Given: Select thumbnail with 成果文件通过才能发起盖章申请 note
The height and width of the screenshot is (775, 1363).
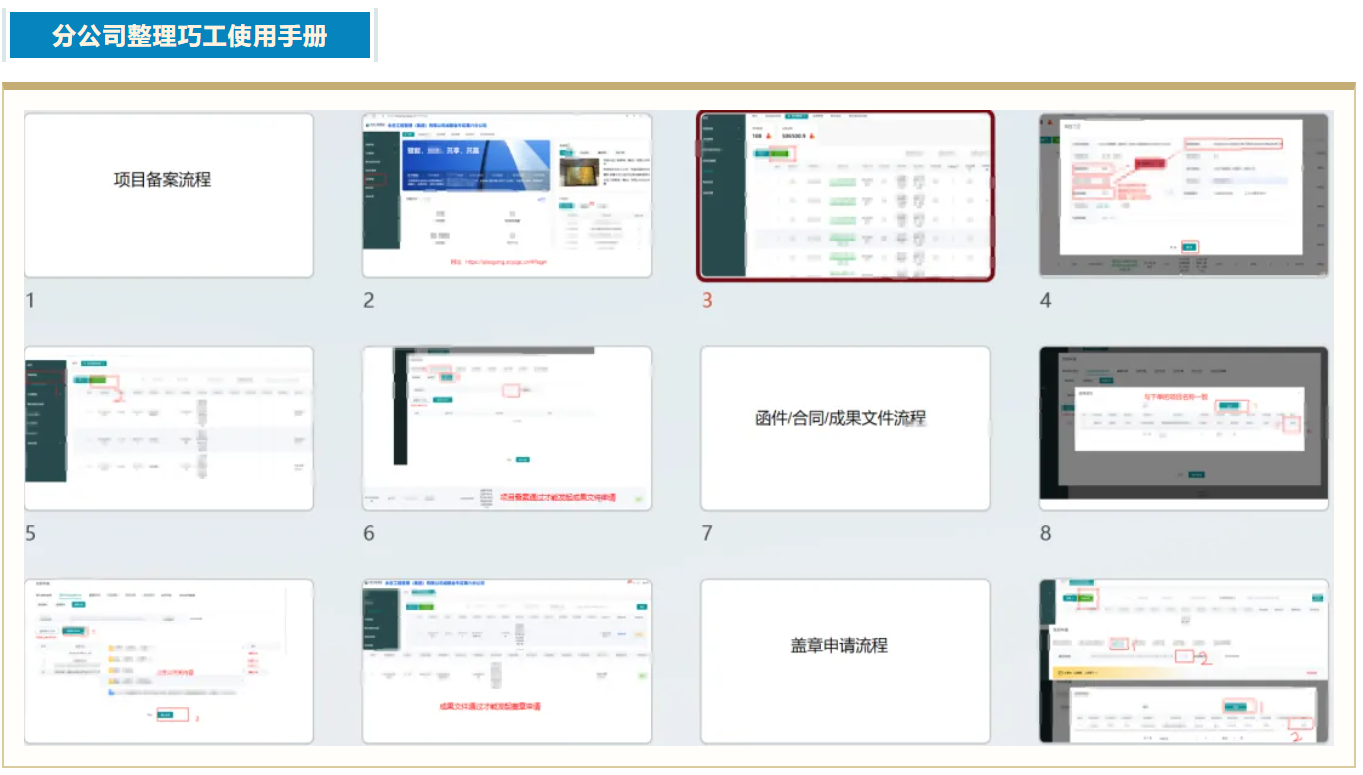Looking at the screenshot, I should 507,661.
